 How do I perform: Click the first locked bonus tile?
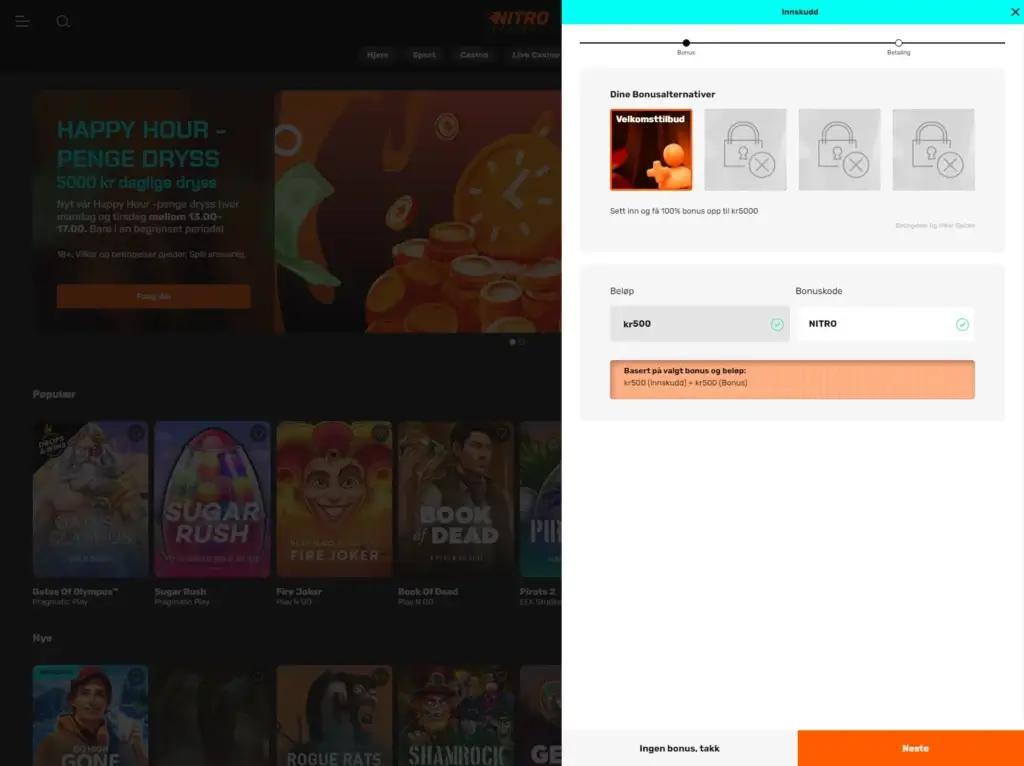click(745, 150)
